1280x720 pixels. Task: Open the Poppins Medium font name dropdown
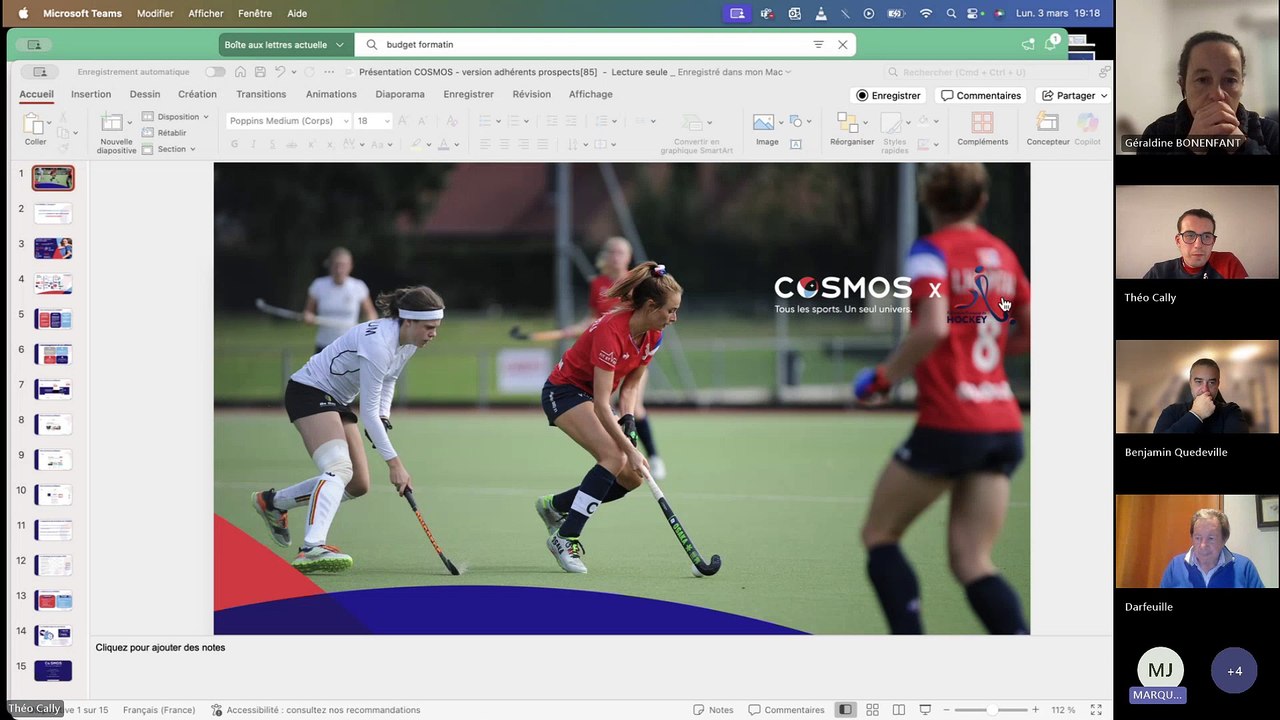(346, 121)
